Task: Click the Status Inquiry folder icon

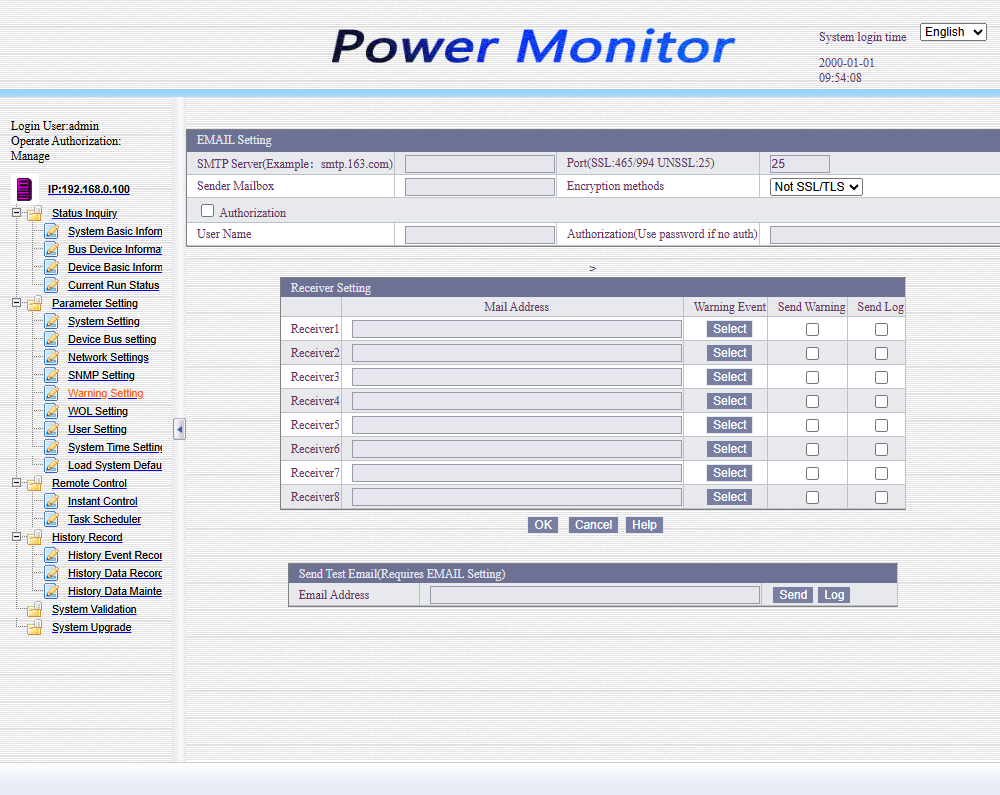Action: (35, 213)
